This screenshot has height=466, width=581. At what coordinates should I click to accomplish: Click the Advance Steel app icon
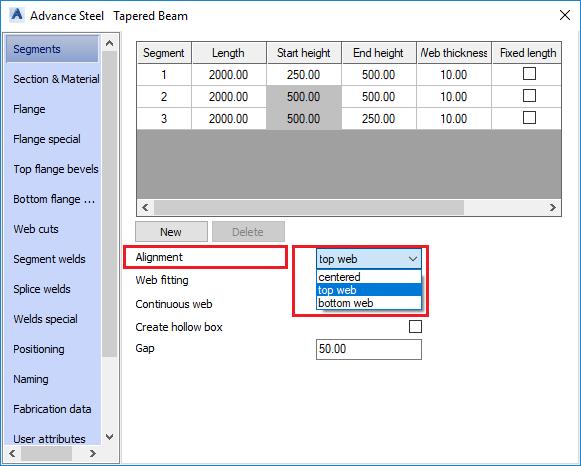[x=17, y=15]
